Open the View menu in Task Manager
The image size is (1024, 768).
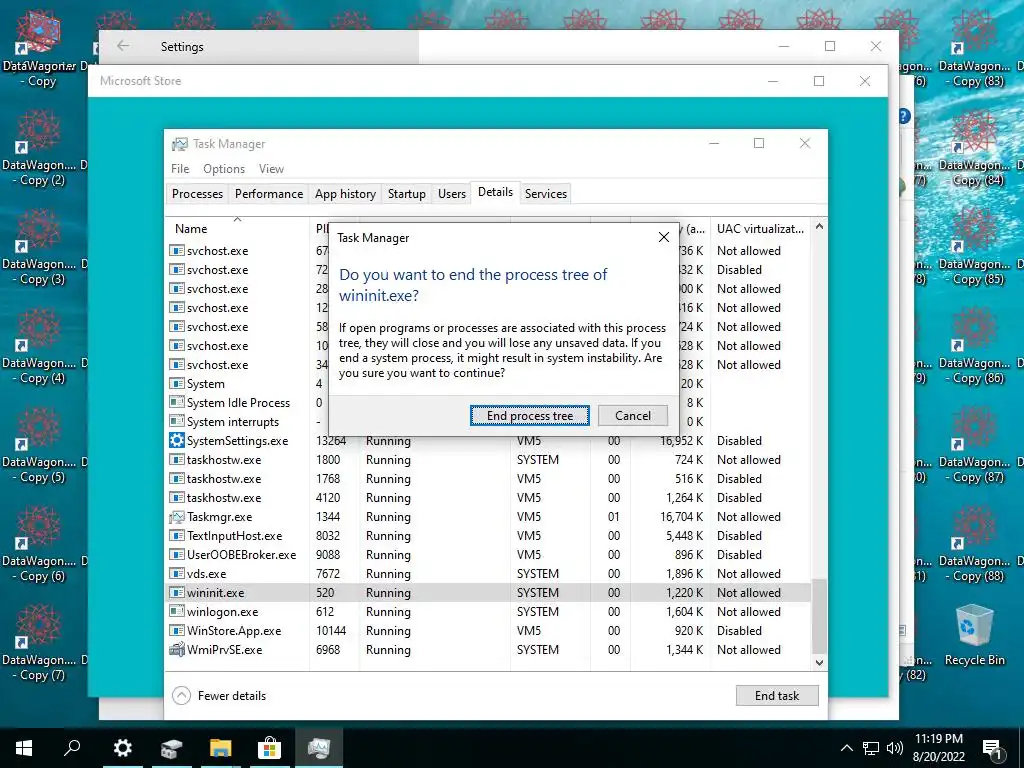[271, 168]
